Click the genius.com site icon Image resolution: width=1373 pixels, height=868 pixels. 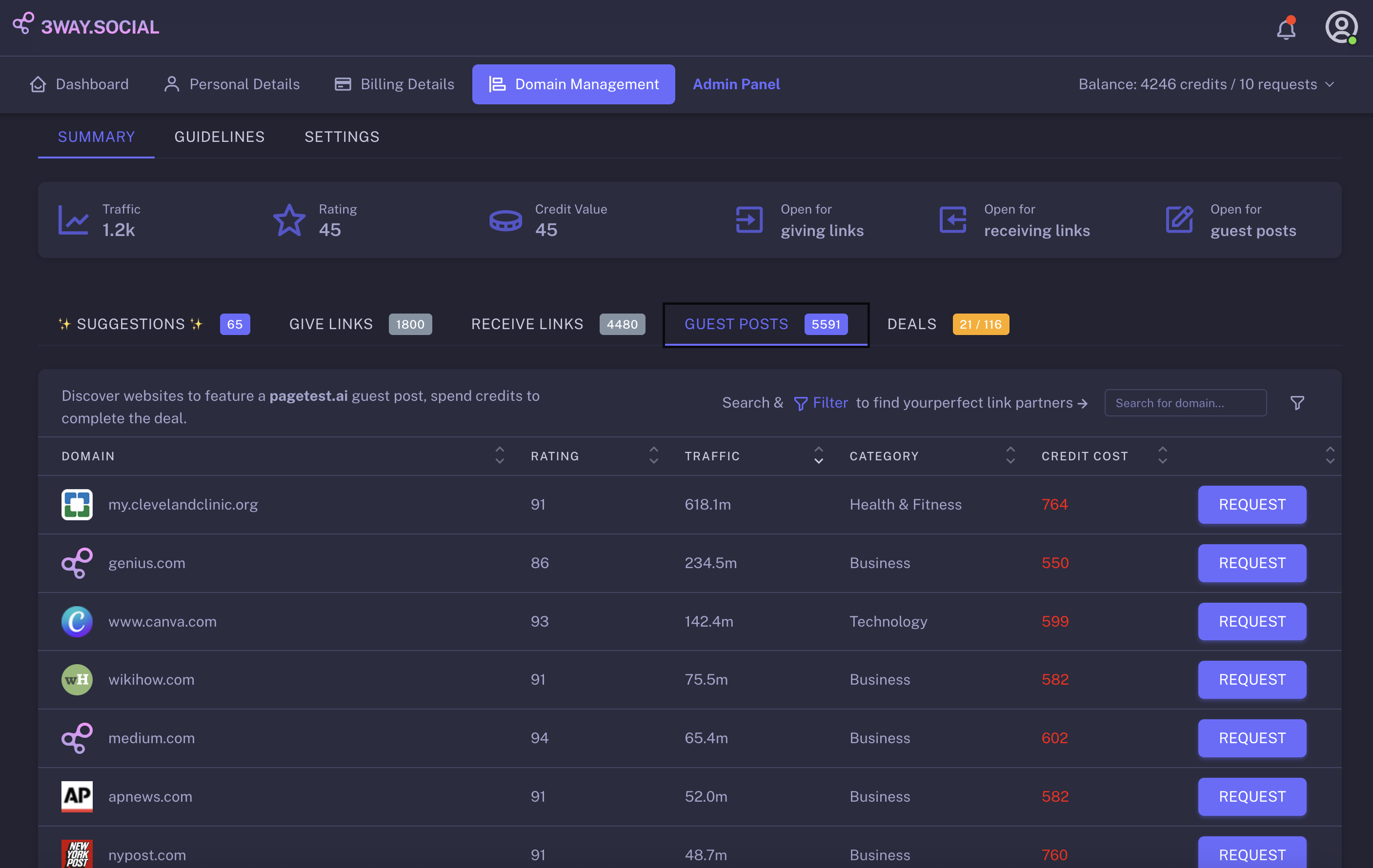point(77,563)
